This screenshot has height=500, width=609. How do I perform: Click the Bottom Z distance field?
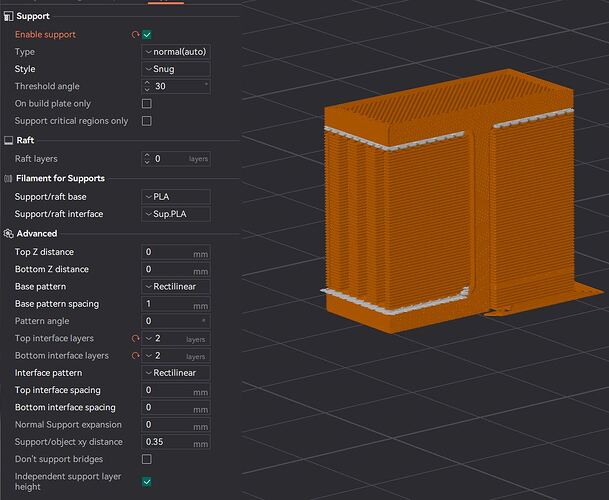click(176, 269)
